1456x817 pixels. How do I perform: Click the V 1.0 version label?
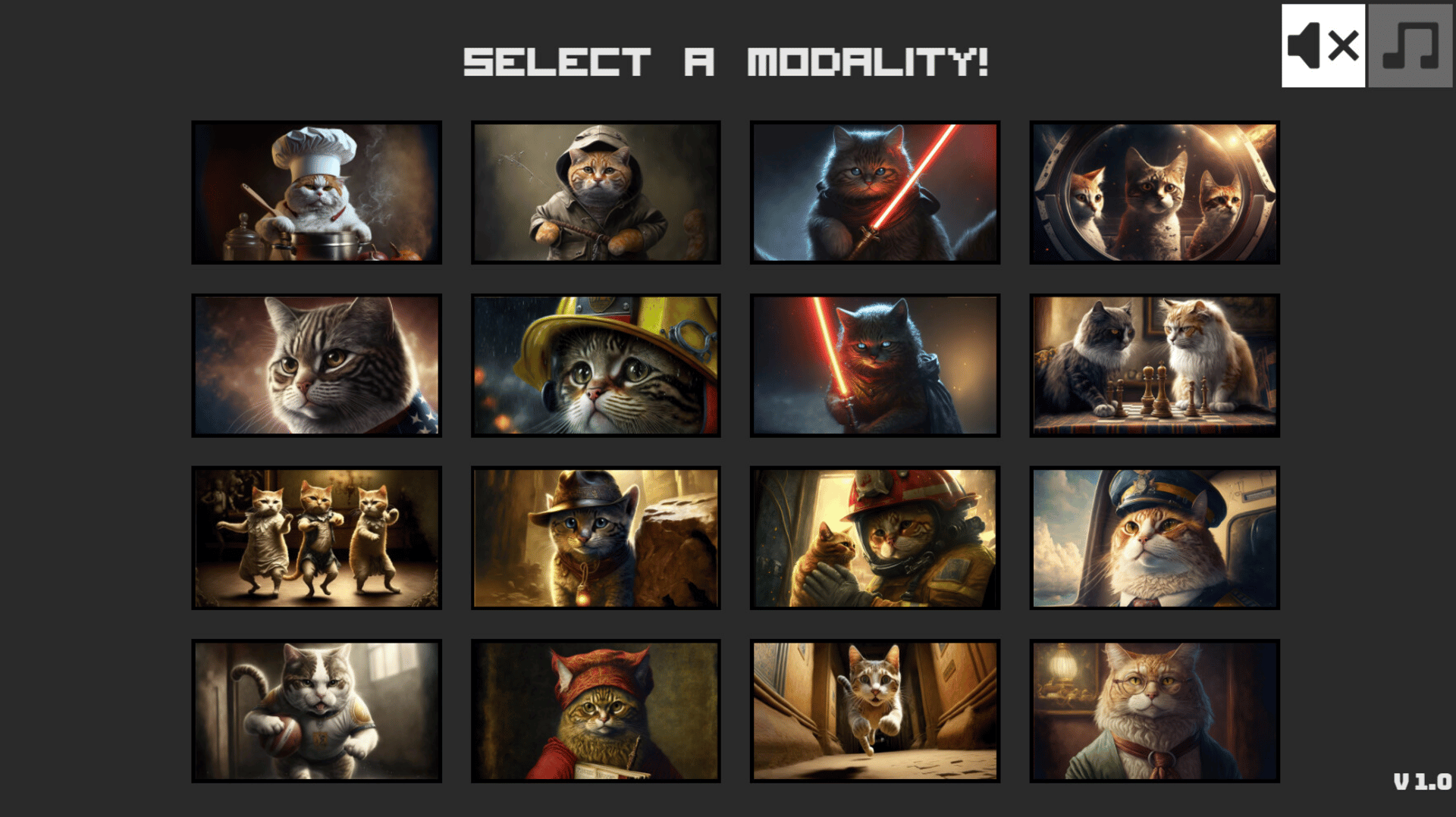(x=1423, y=781)
